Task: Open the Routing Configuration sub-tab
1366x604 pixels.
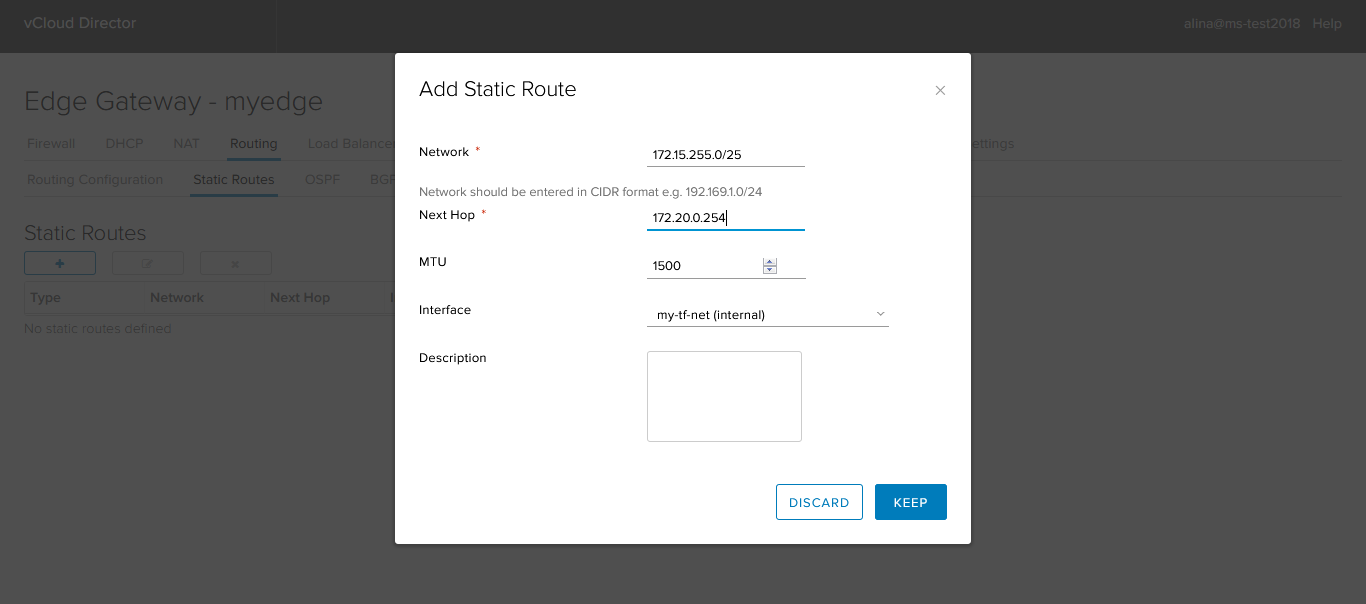Action: (x=95, y=180)
